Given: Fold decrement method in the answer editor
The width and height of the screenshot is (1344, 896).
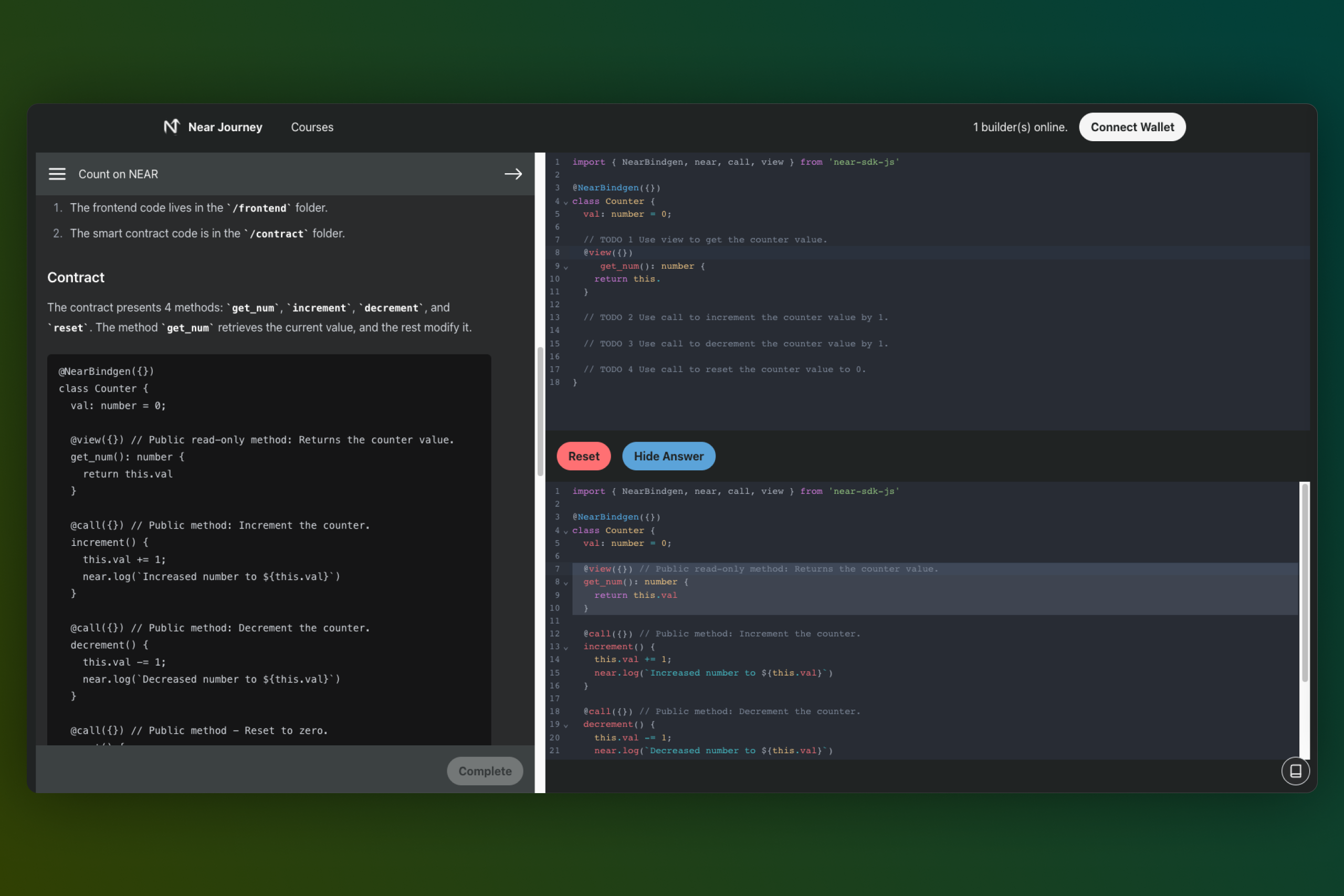Looking at the screenshot, I should click(566, 725).
